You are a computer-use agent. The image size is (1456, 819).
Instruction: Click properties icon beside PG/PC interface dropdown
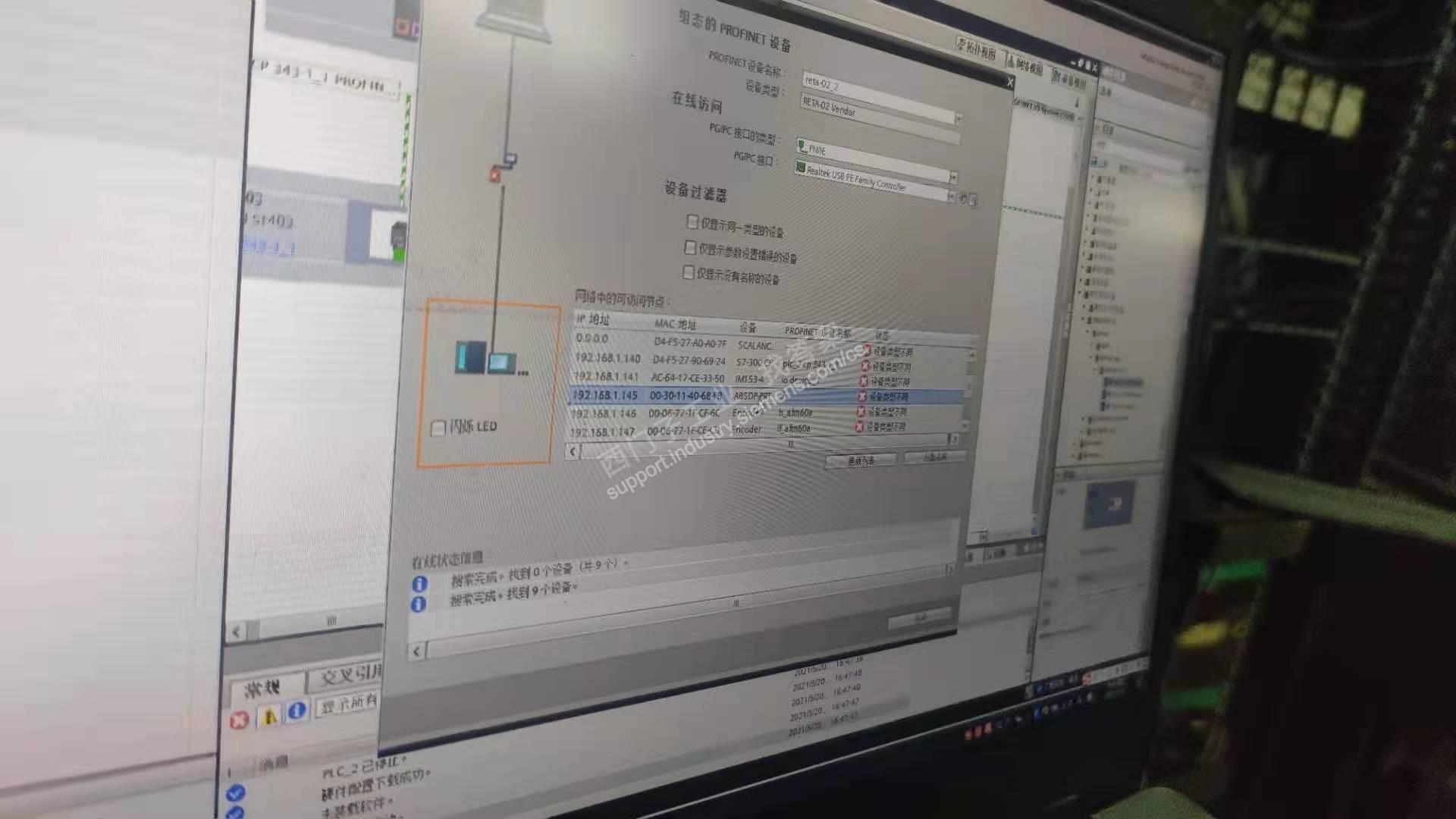tap(973, 200)
